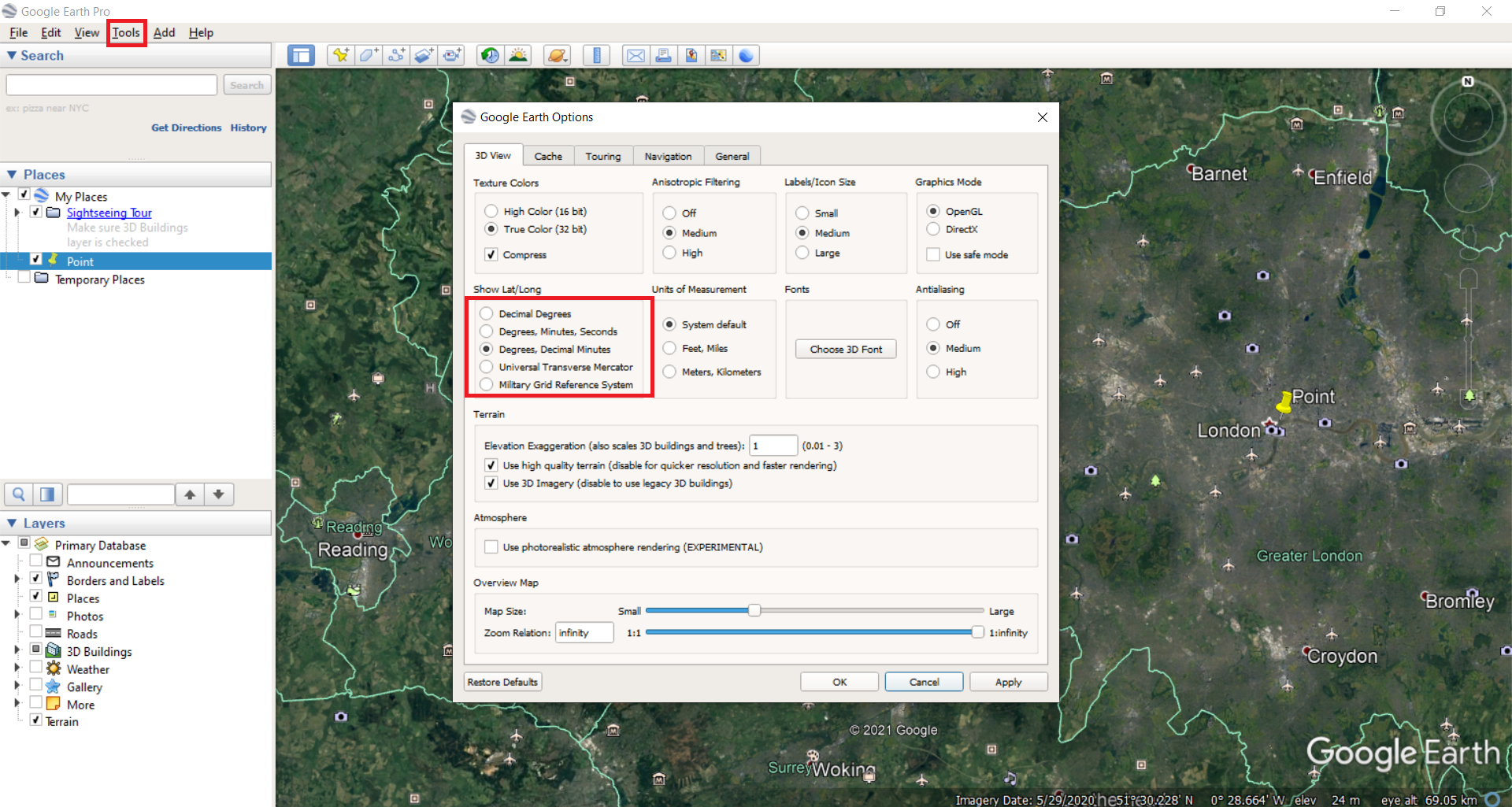Collapse the Search panel
The height and width of the screenshot is (807, 1512).
pos(12,55)
